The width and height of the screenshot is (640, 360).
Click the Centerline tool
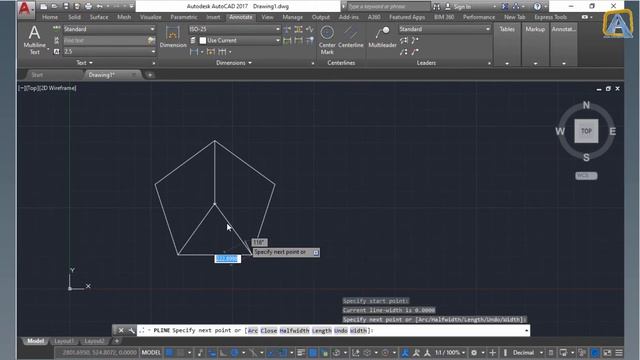pos(351,38)
